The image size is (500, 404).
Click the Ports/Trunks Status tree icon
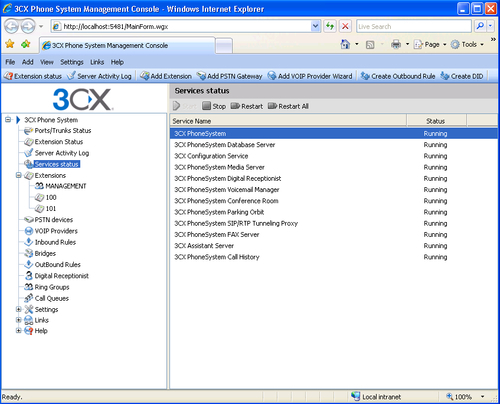pyautogui.click(x=29, y=131)
